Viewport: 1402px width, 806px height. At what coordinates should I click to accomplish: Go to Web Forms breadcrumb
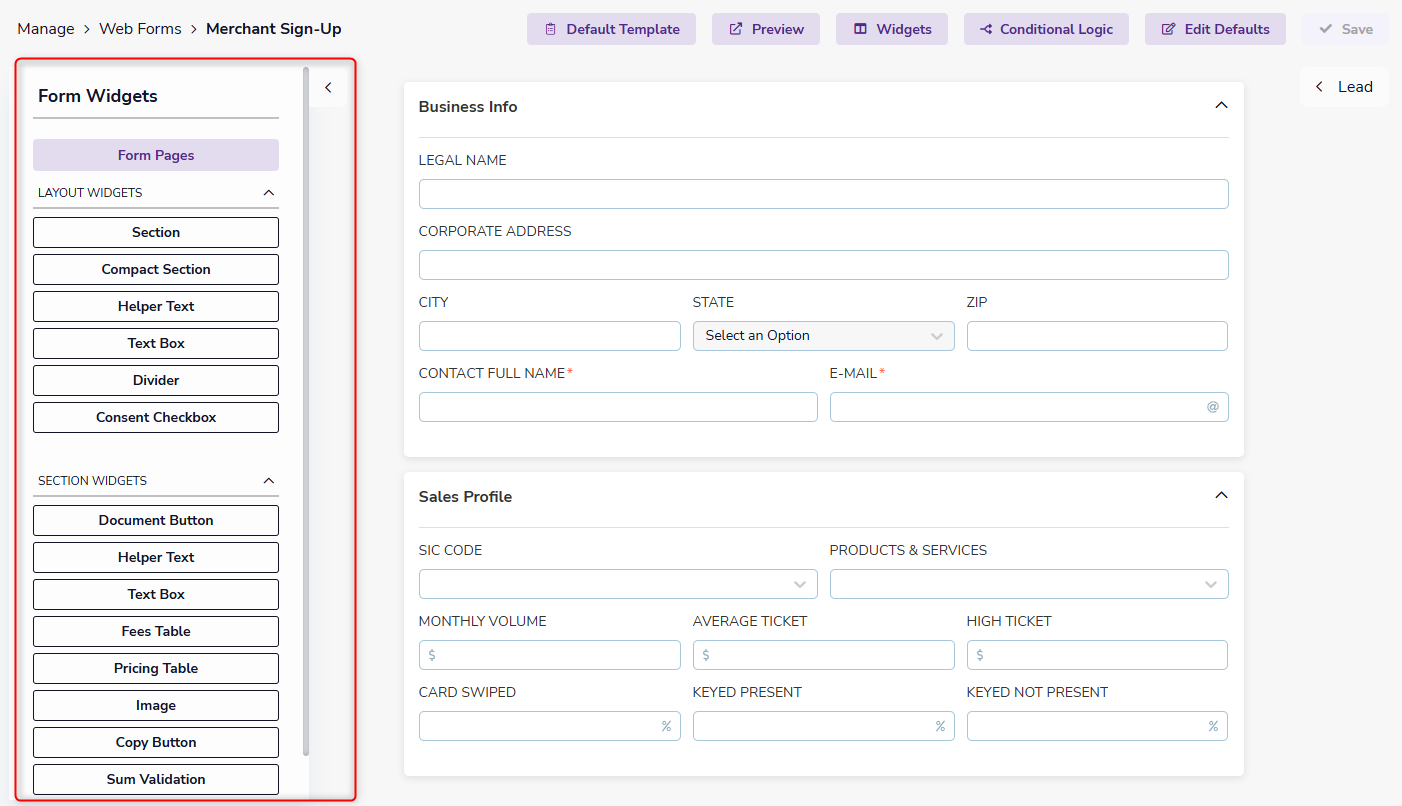[140, 29]
